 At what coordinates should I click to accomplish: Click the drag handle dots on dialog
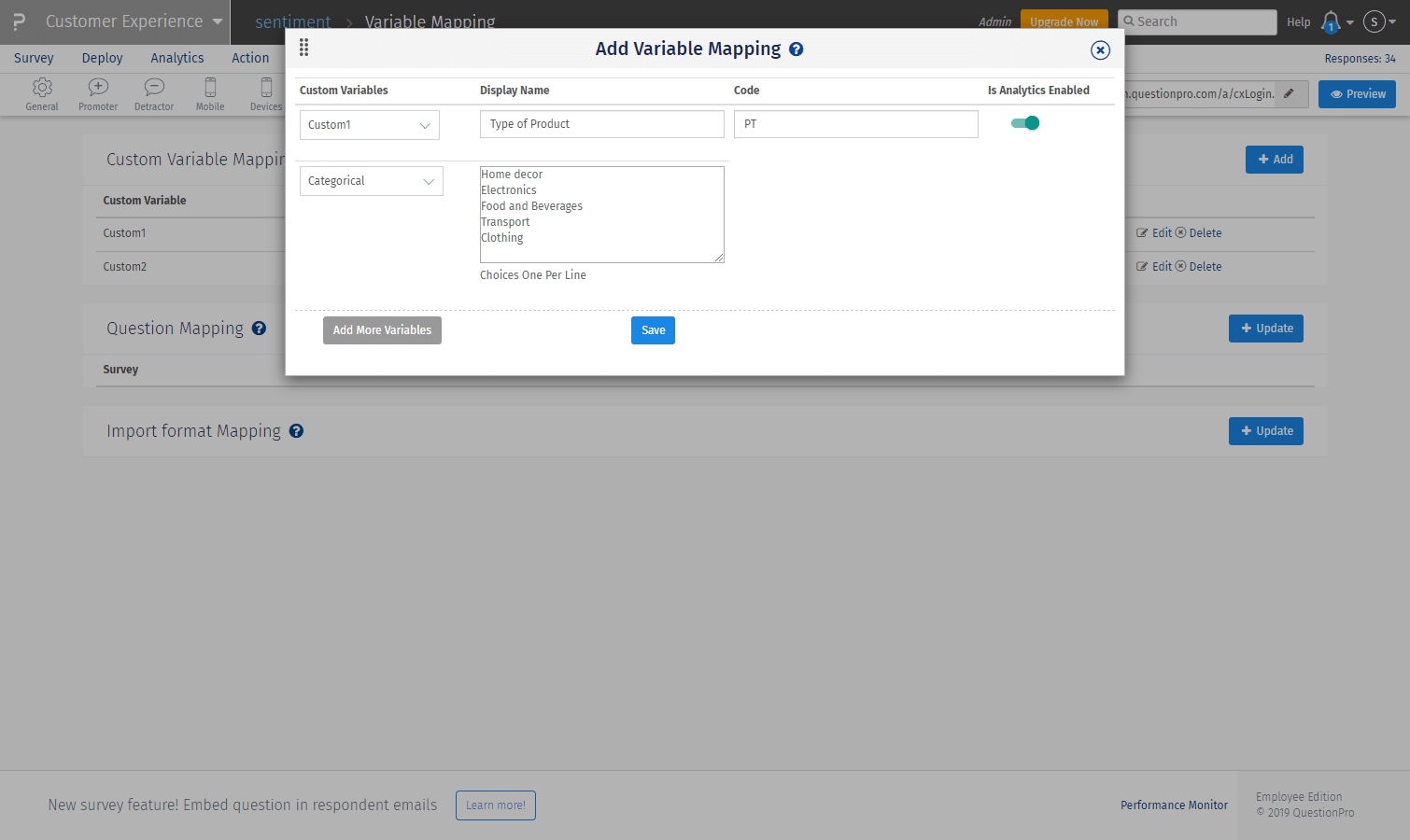303,48
